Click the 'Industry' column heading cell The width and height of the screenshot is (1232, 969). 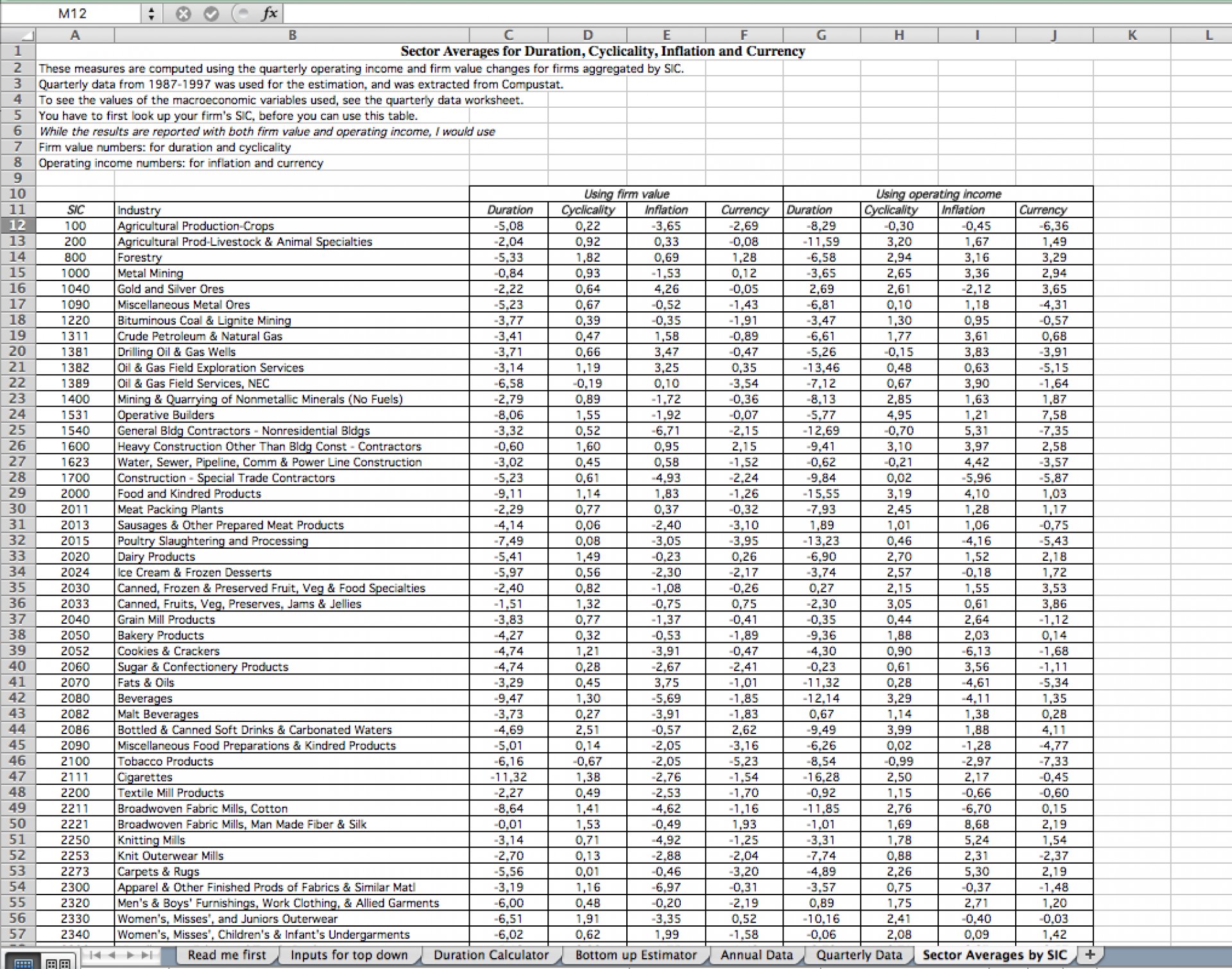click(x=292, y=210)
